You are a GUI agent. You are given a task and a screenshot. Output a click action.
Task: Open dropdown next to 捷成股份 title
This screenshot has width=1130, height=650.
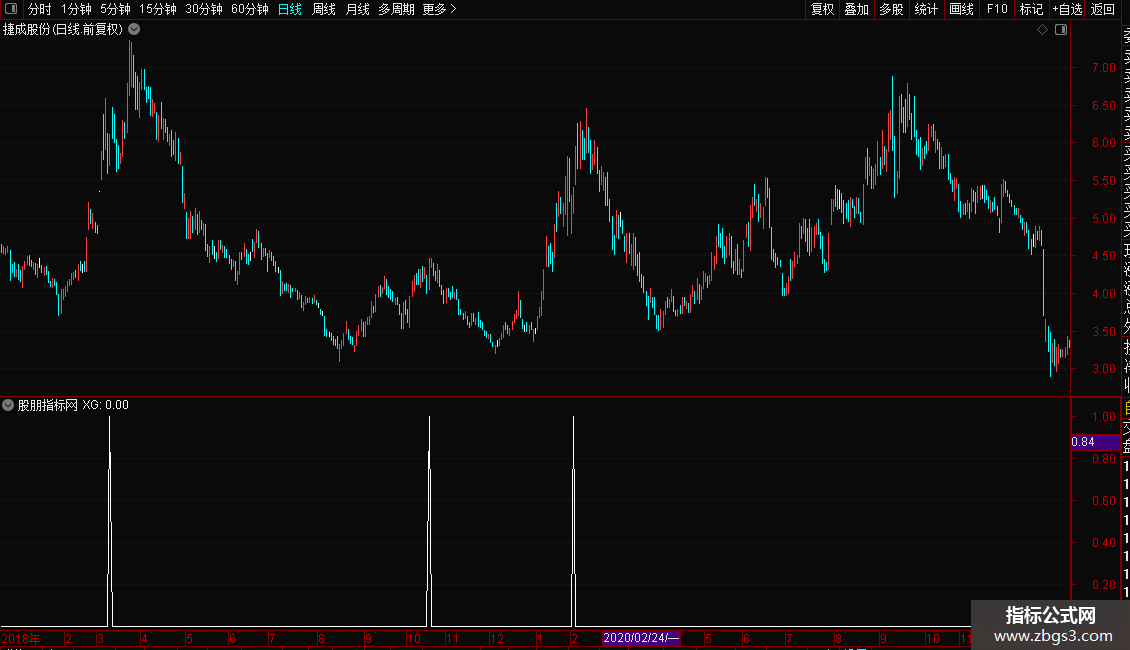134,30
